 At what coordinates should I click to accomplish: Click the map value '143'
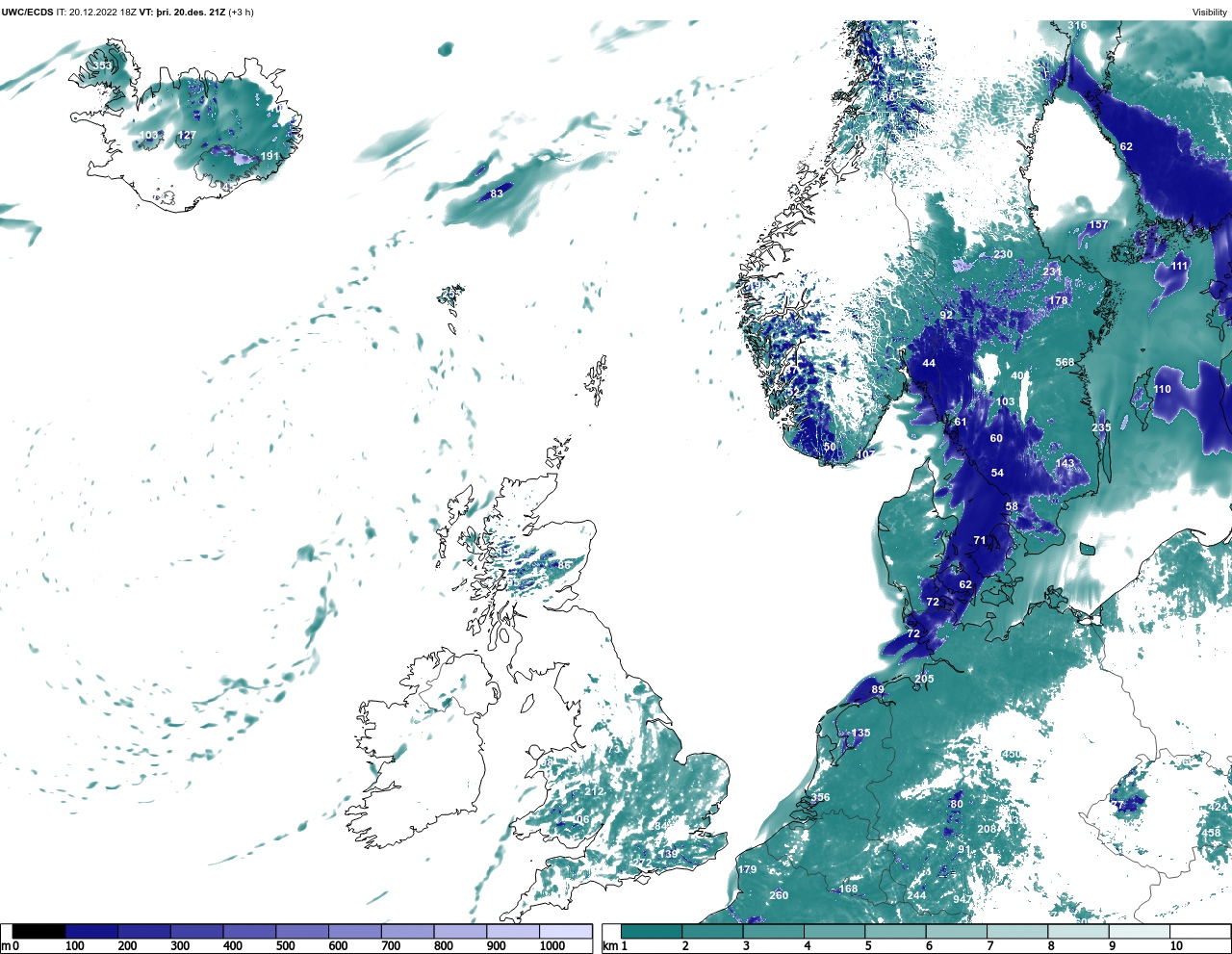pyautogui.click(x=1065, y=463)
